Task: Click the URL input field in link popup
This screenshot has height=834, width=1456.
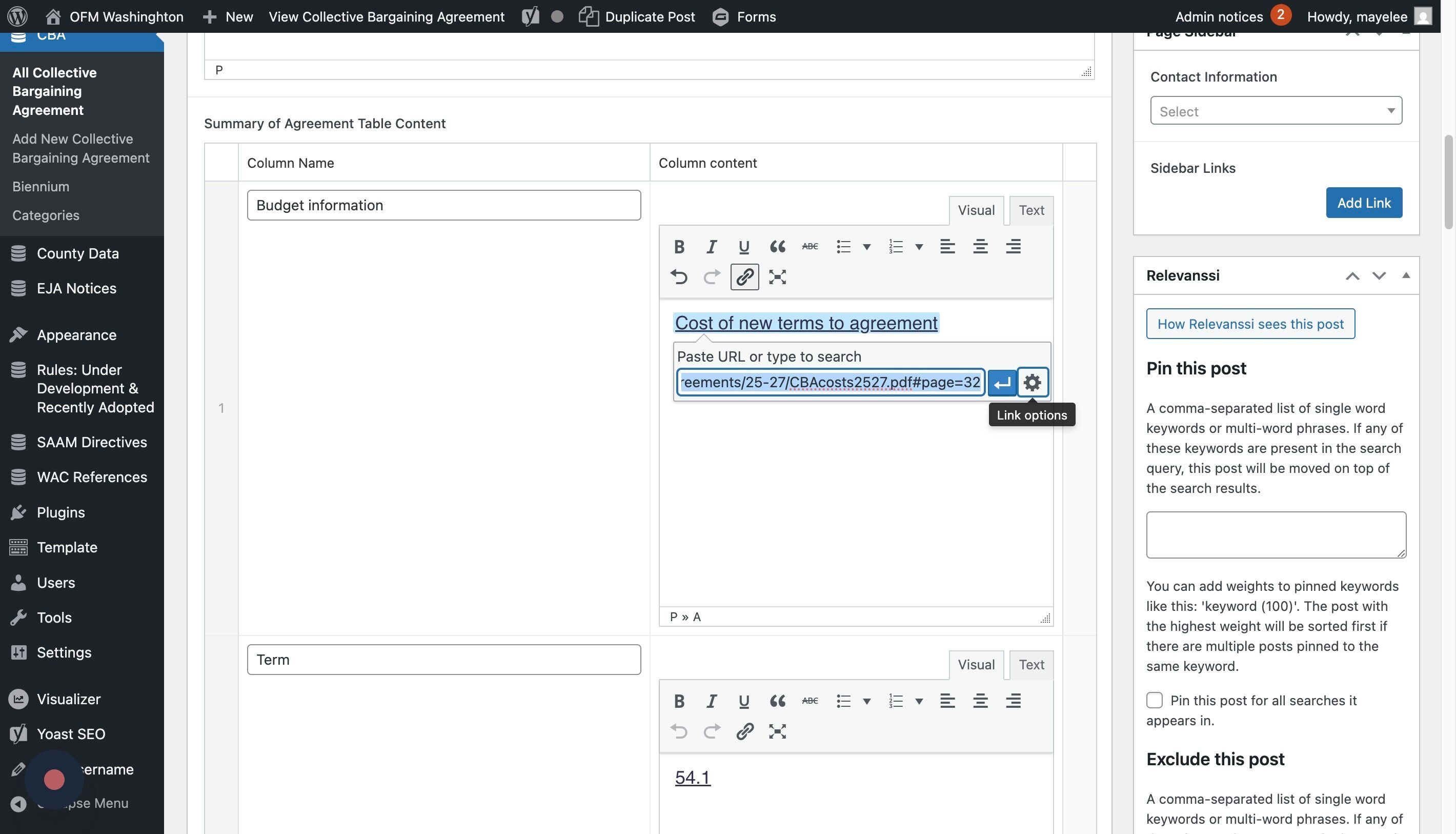Action: [x=830, y=382]
